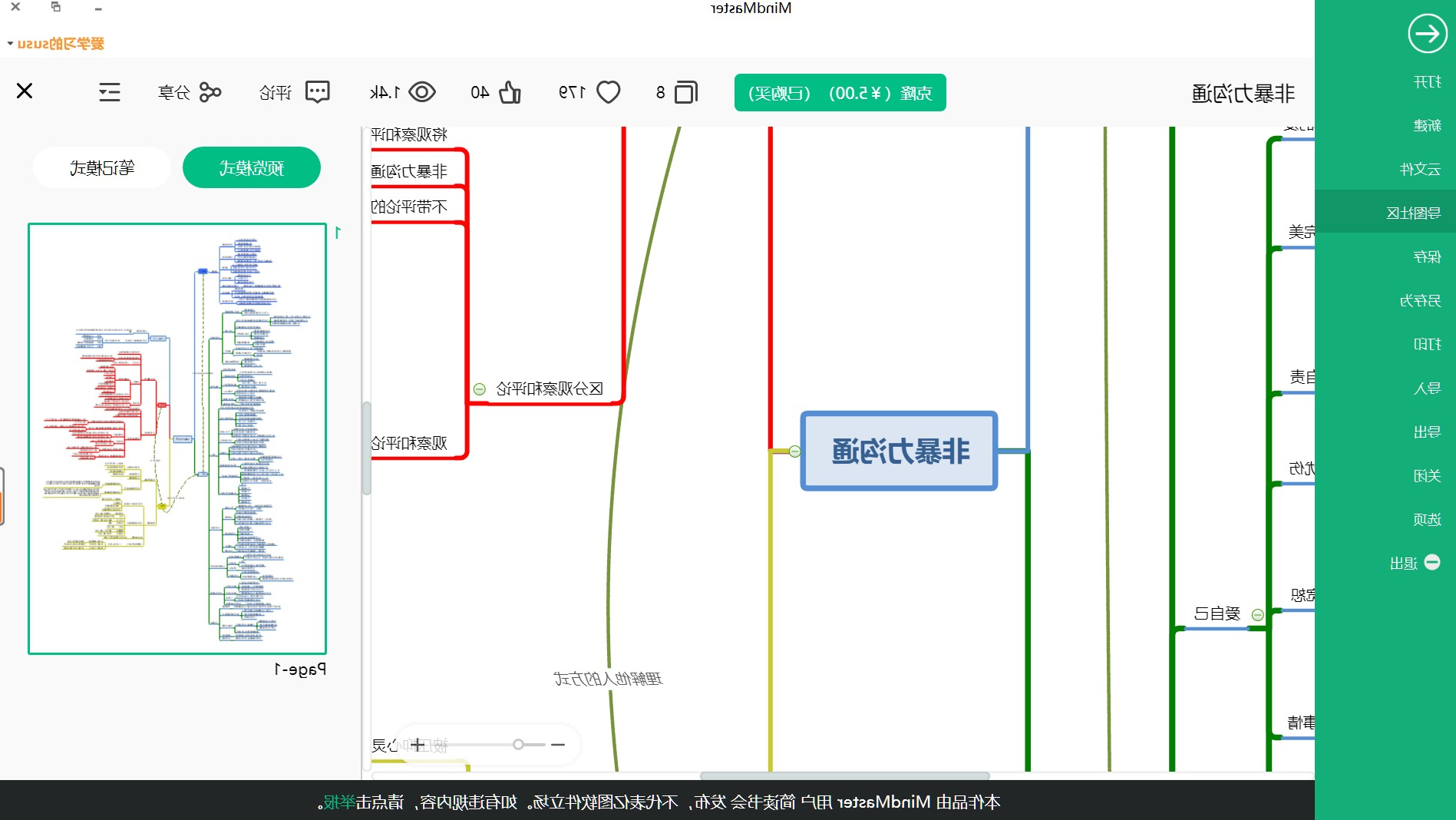Open comments via the 评论 bubble icon
The height and width of the screenshot is (820, 1456).
tap(318, 92)
